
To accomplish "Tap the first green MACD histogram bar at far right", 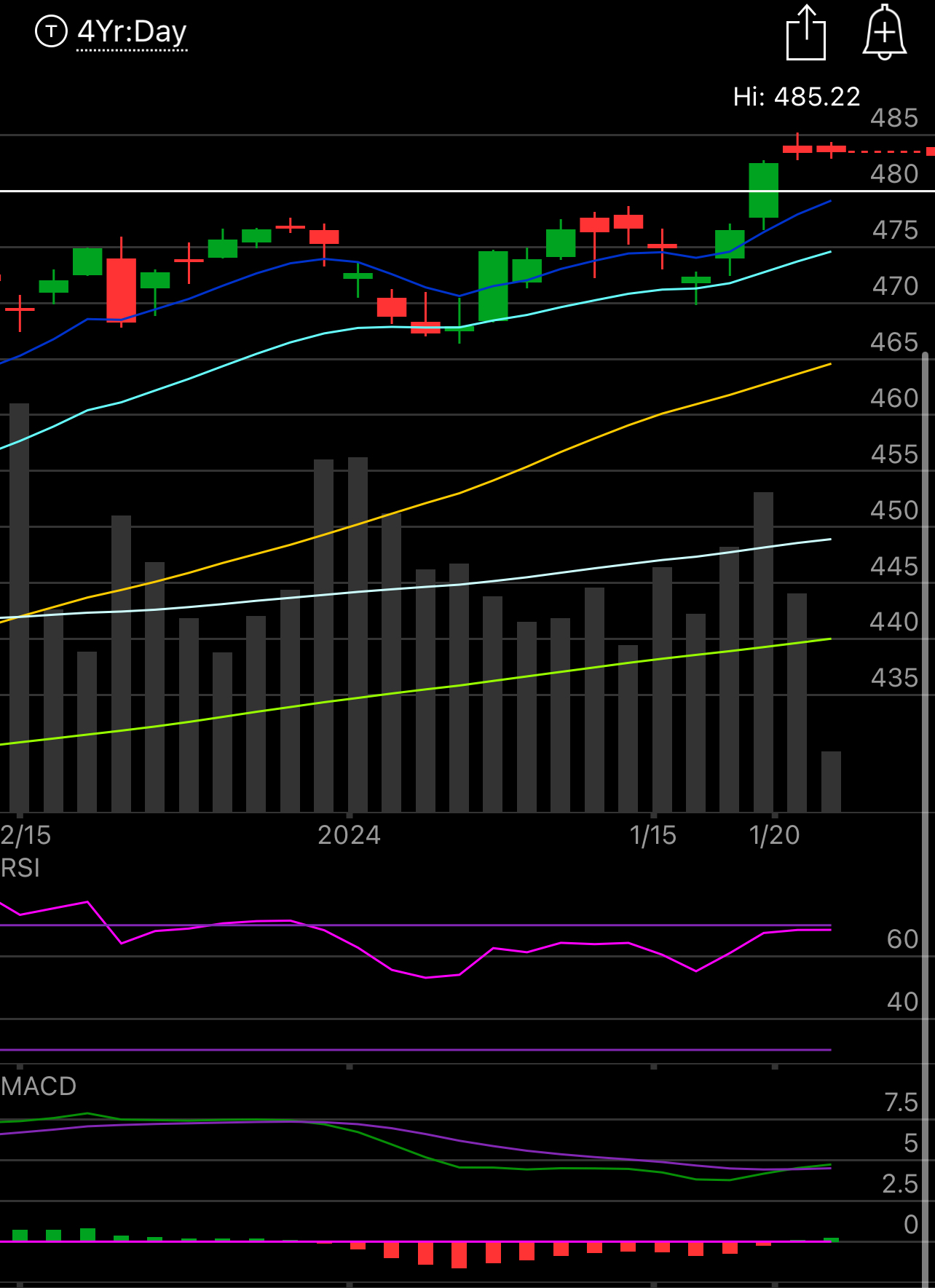I will (x=831, y=1239).
